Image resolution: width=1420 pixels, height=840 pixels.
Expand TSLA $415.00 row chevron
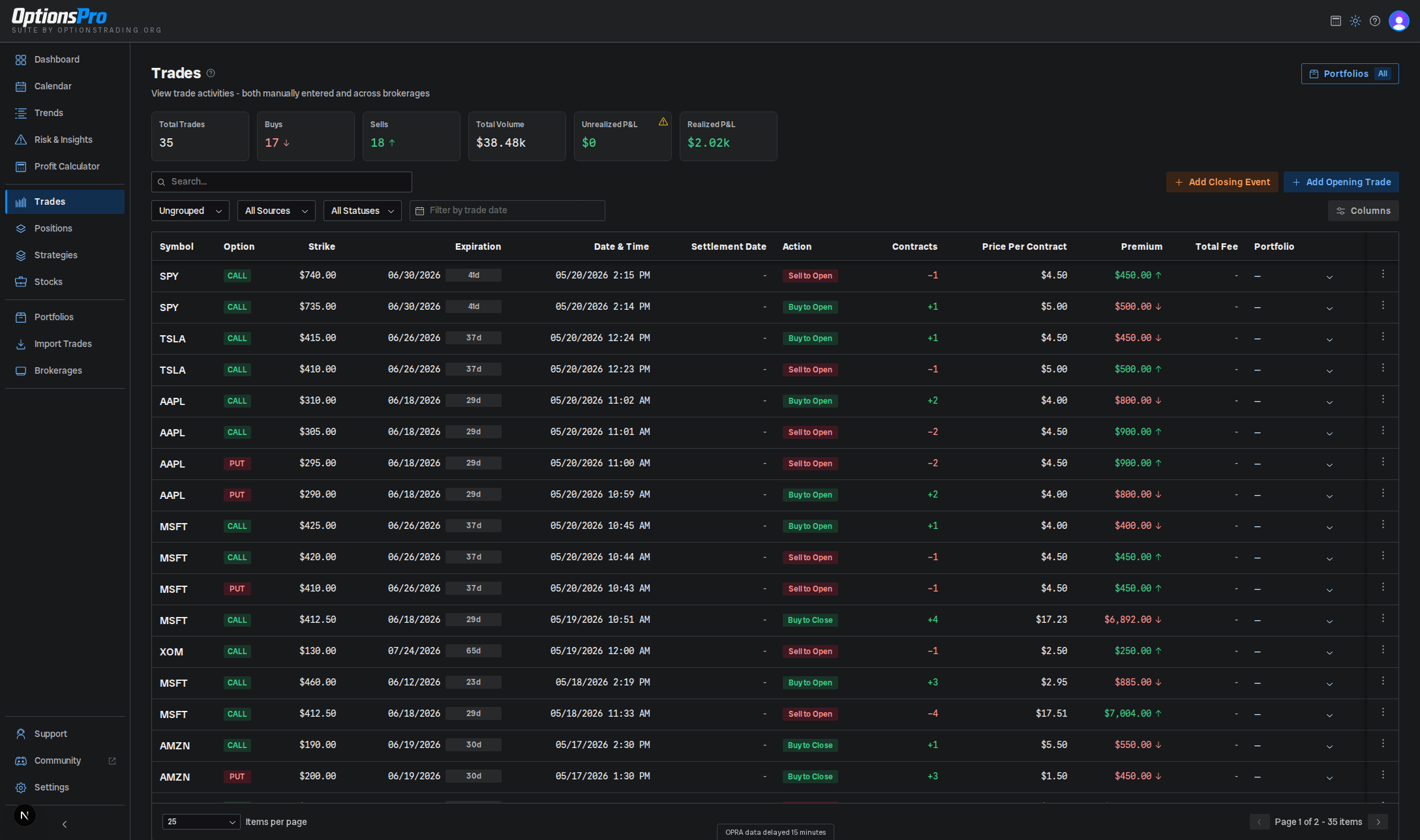[1329, 340]
